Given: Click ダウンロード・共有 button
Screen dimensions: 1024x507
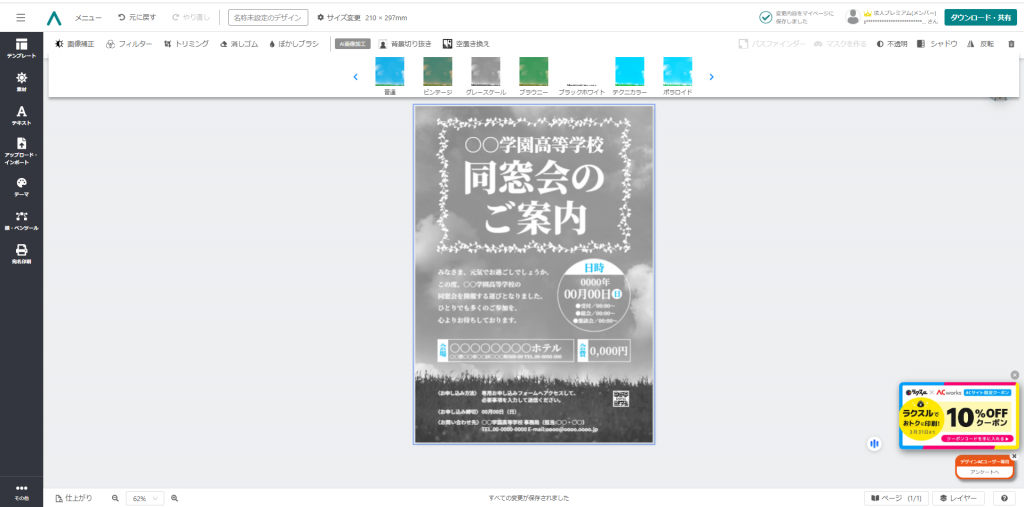Looking at the screenshot, I should pyautogui.click(x=980, y=18).
